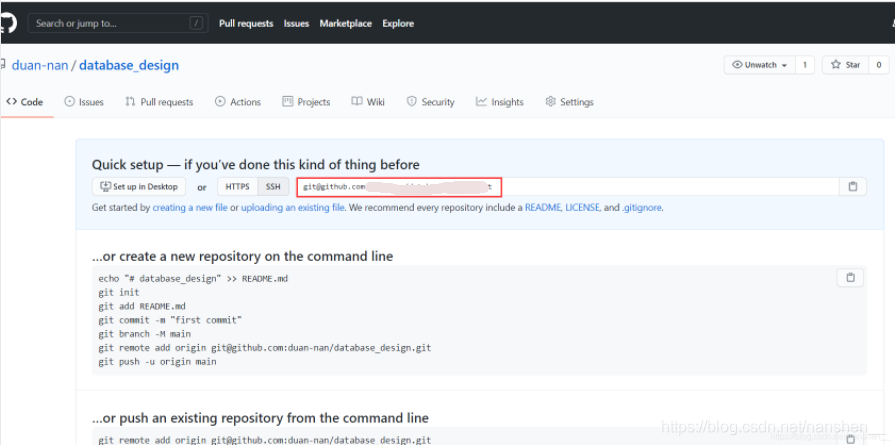Click the git commit first commit line

(170, 320)
